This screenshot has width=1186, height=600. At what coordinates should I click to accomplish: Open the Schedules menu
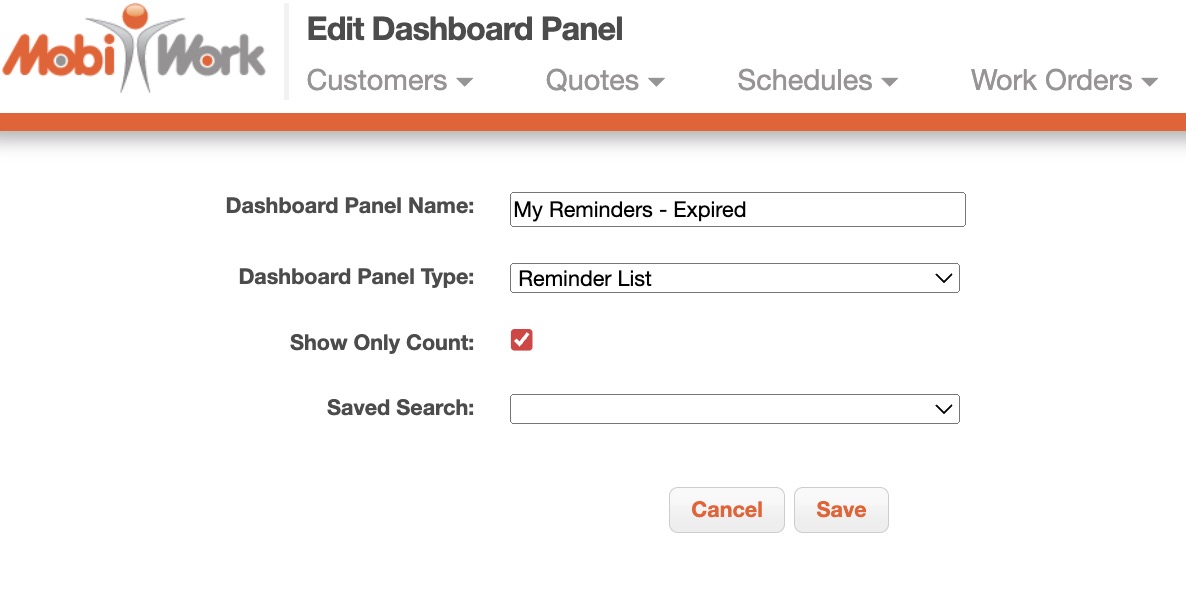click(x=804, y=81)
